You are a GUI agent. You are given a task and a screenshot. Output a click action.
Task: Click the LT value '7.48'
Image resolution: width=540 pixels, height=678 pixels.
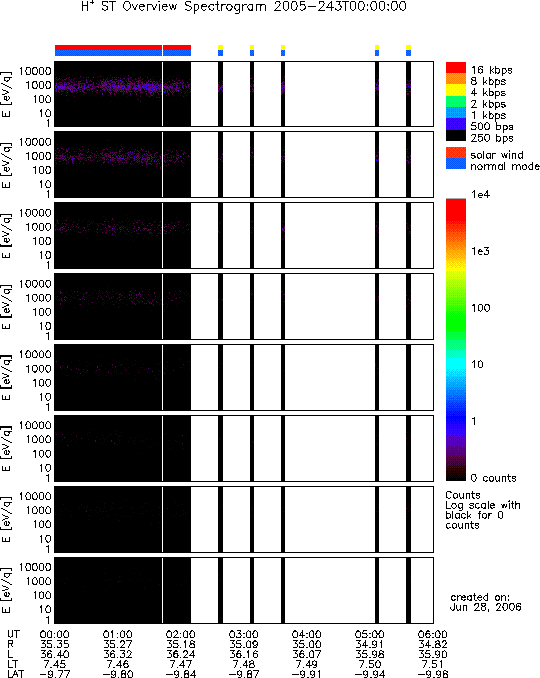click(244, 664)
